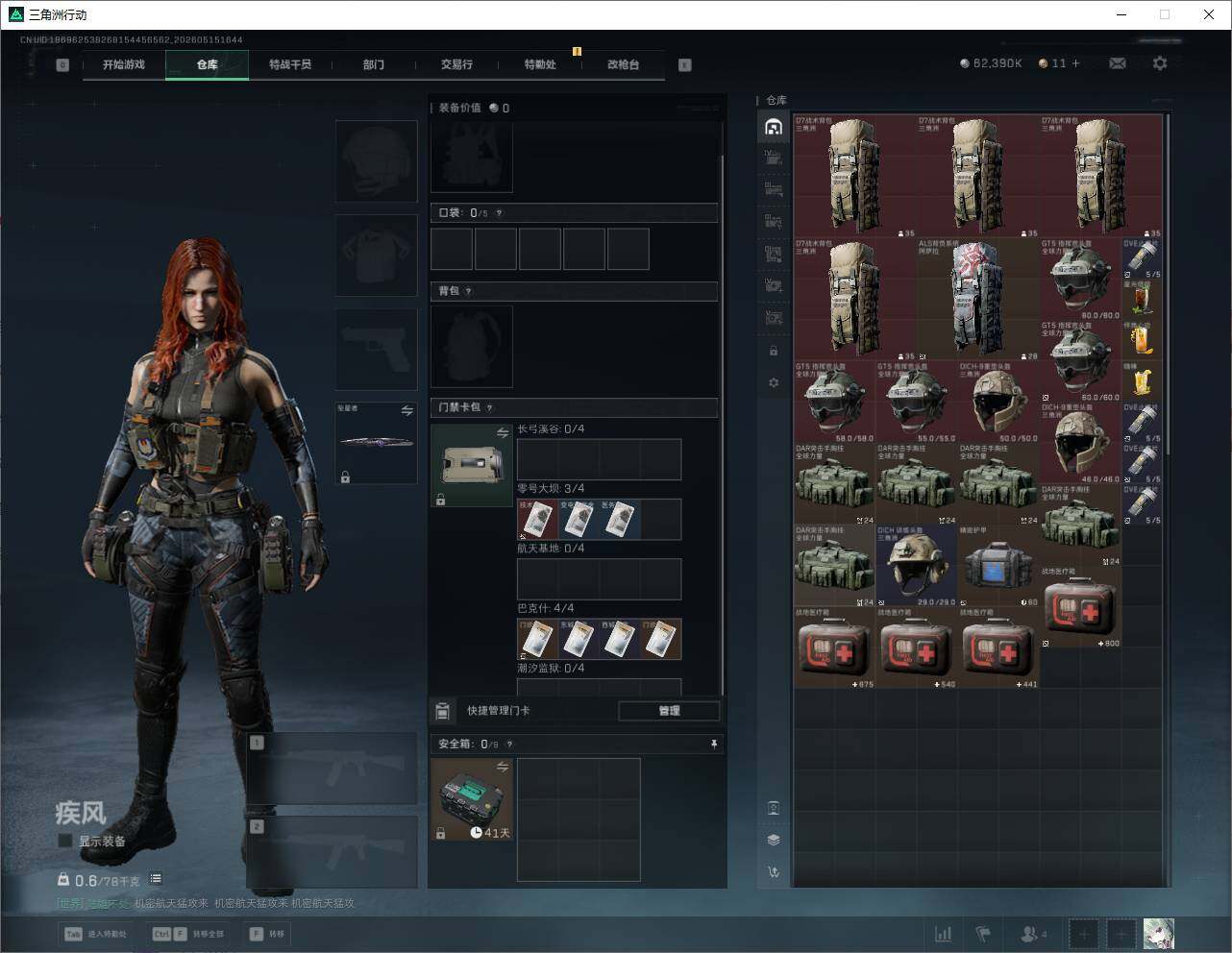Select the DICH 训练头盔 helmet item
The image size is (1232, 953).
916,566
